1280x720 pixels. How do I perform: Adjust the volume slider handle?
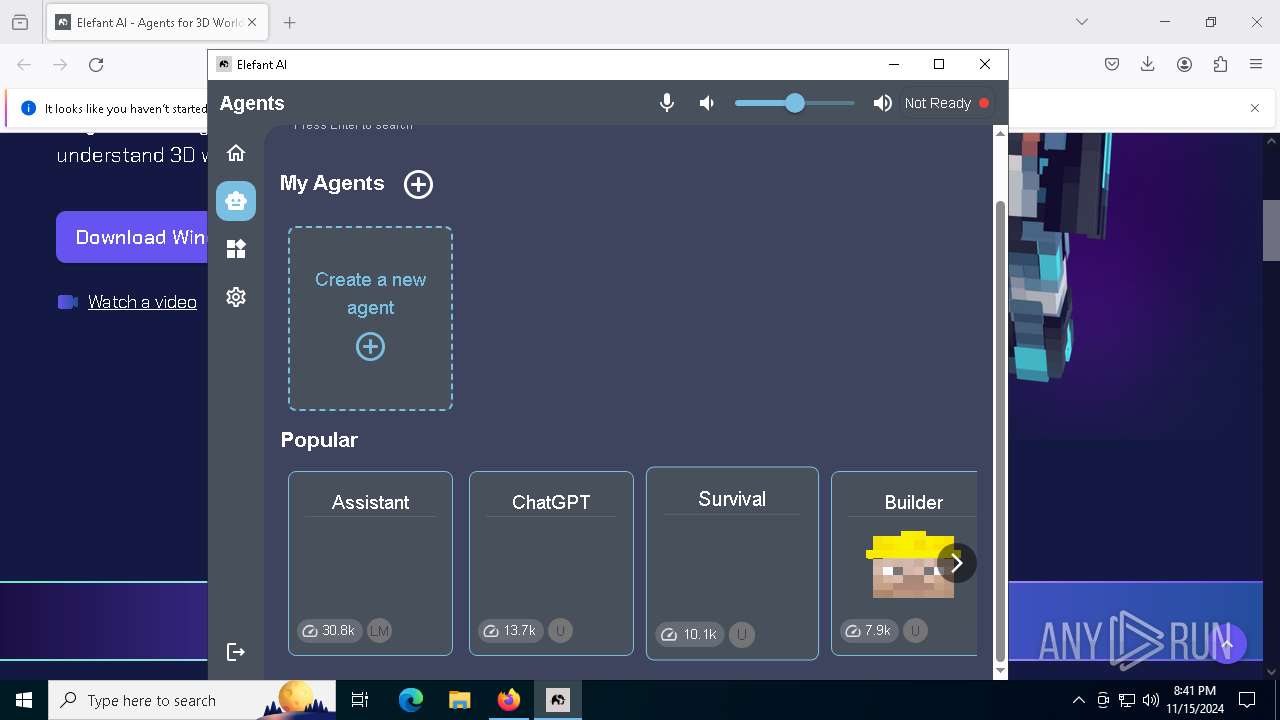tap(795, 103)
